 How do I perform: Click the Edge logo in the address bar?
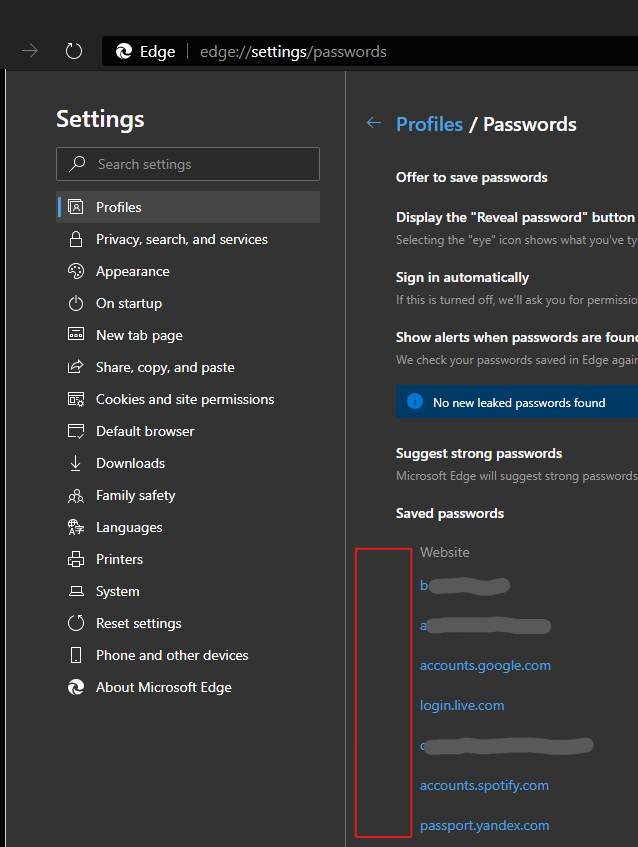tap(123, 51)
